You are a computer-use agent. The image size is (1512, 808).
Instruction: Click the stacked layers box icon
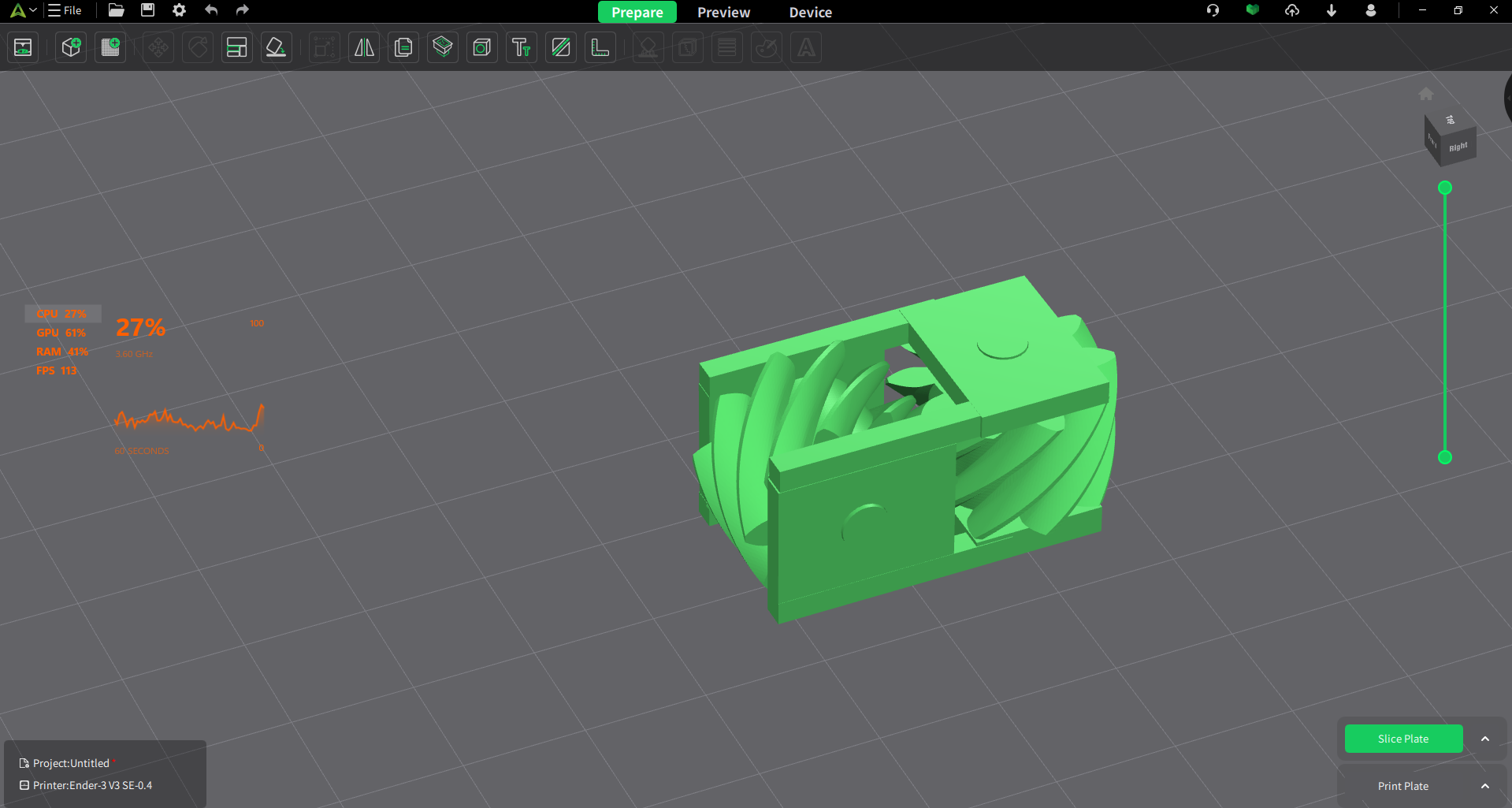[x=443, y=48]
